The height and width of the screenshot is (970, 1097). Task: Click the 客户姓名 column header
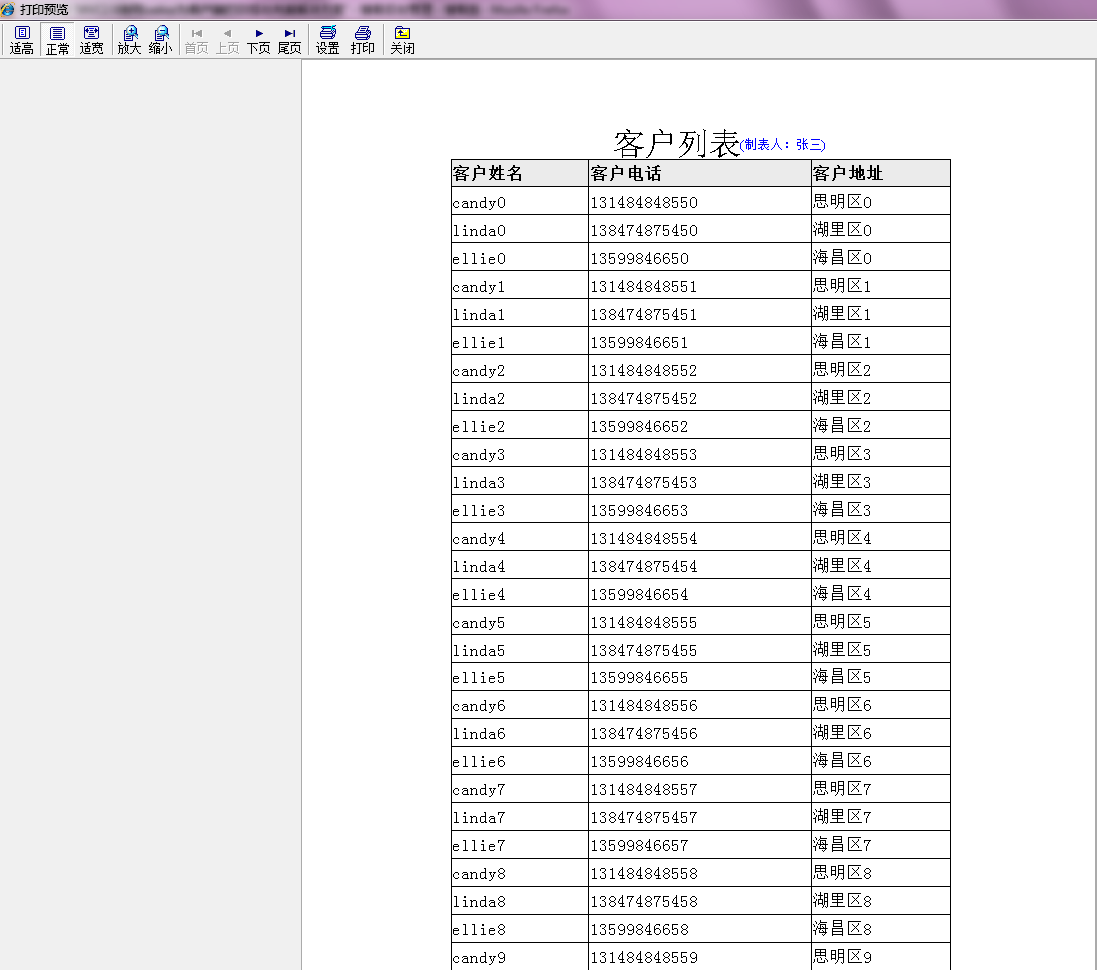coord(519,173)
